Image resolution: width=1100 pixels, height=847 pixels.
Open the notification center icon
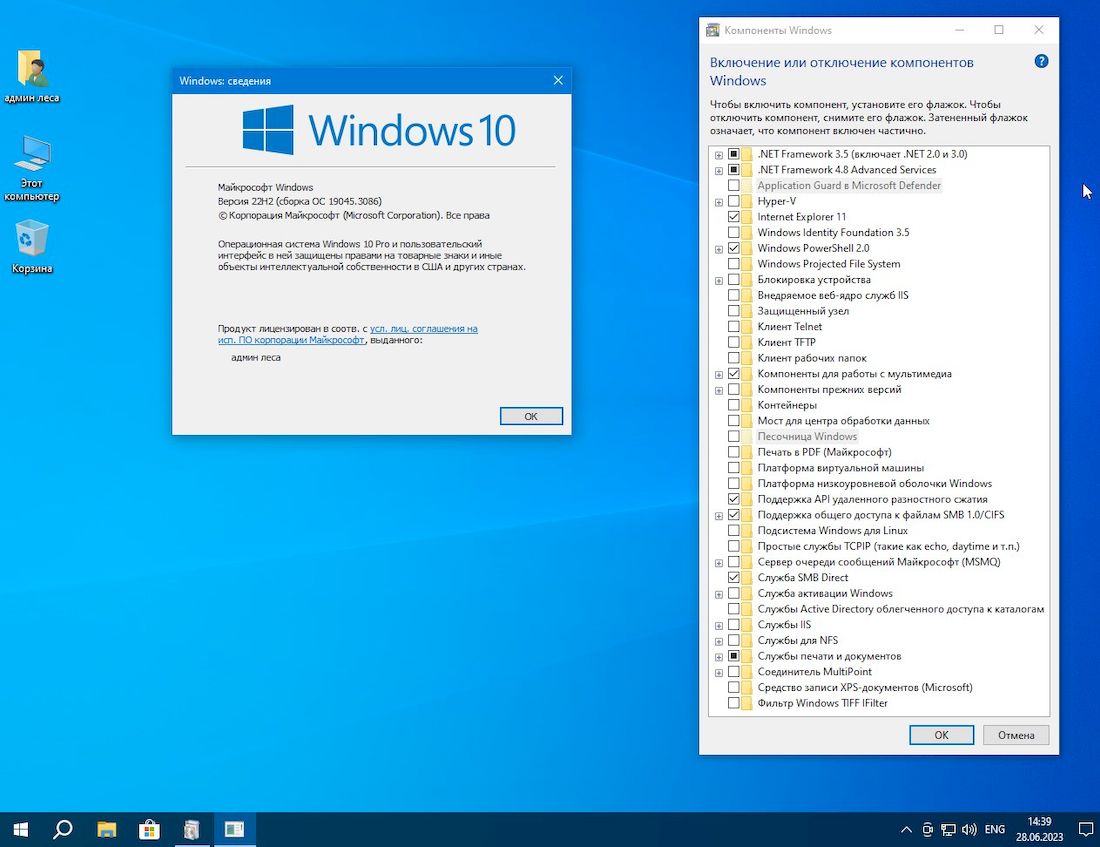tap(1085, 830)
